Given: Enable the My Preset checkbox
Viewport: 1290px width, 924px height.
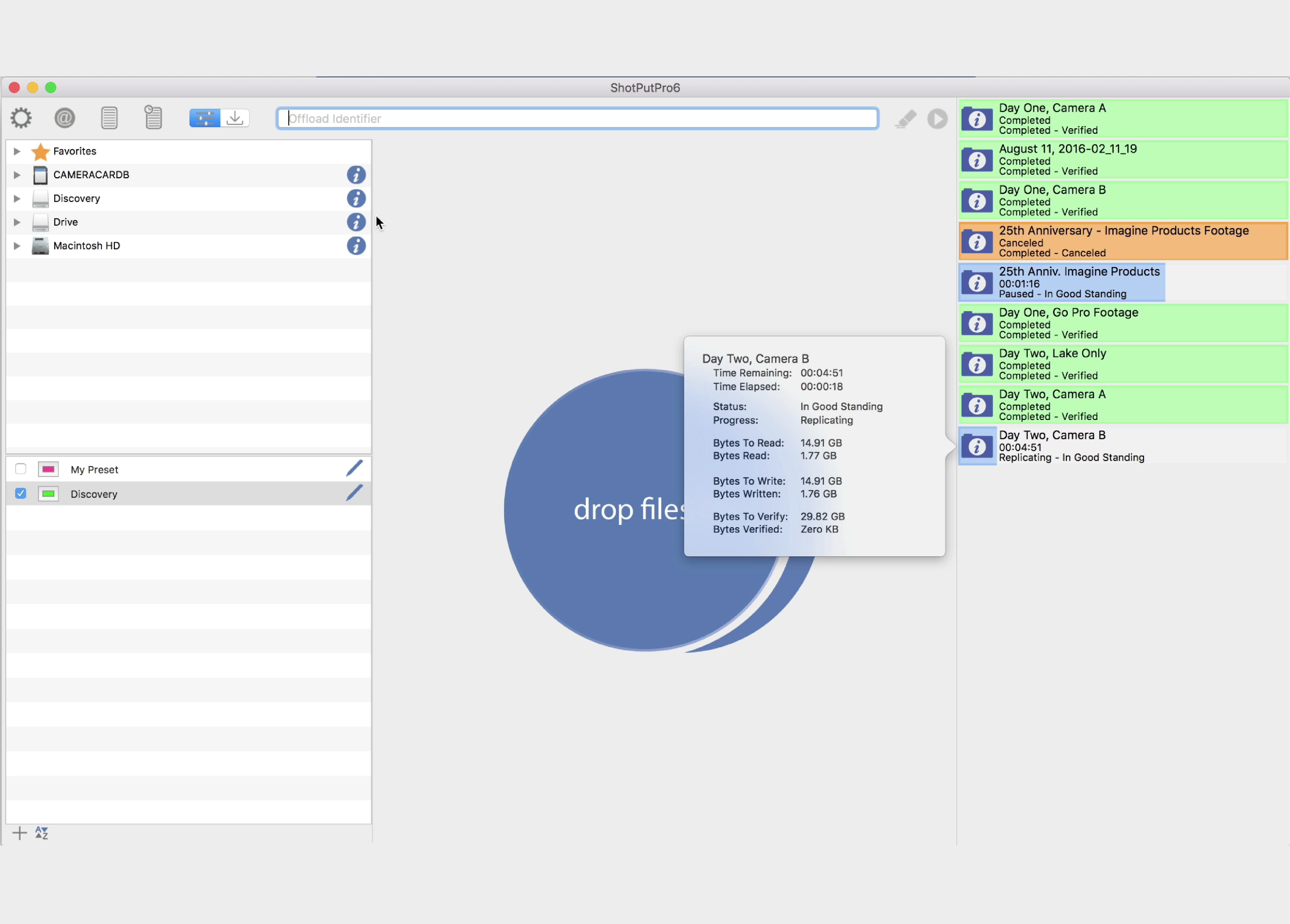Looking at the screenshot, I should coord(21,469).
